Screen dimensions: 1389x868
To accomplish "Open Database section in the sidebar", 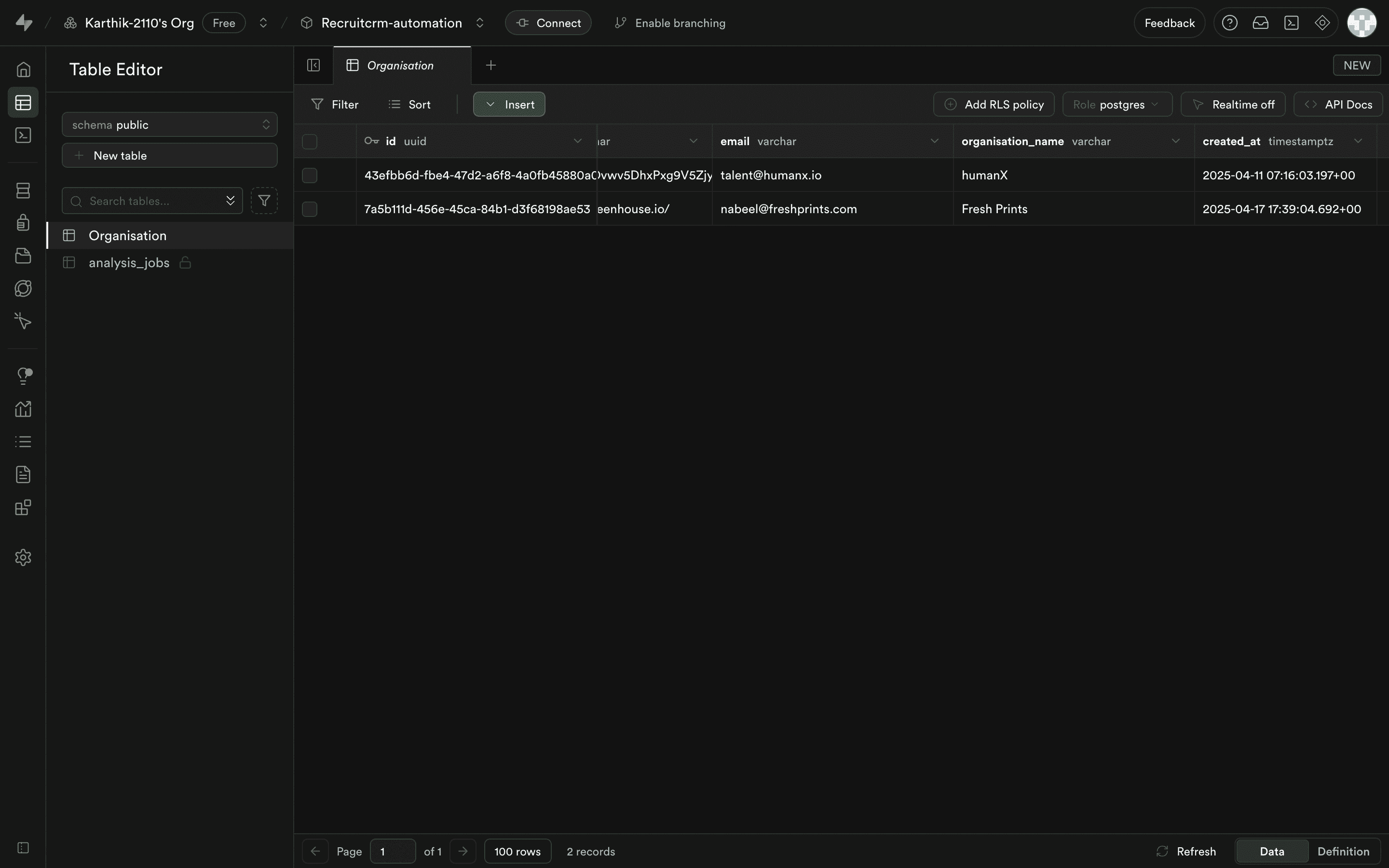I will pyautogui.click(x=23, y=190).
